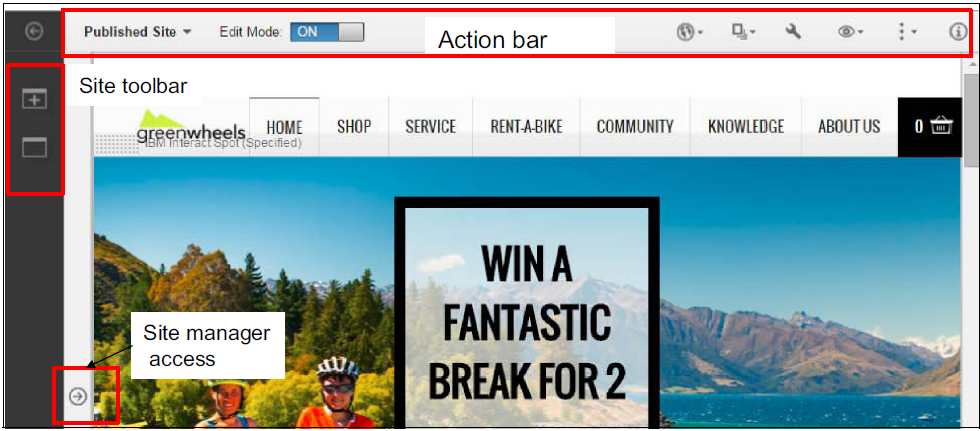The image size is (980, 431).
Task: Click the greenwheels logo
Action: [x=191, y=127]
